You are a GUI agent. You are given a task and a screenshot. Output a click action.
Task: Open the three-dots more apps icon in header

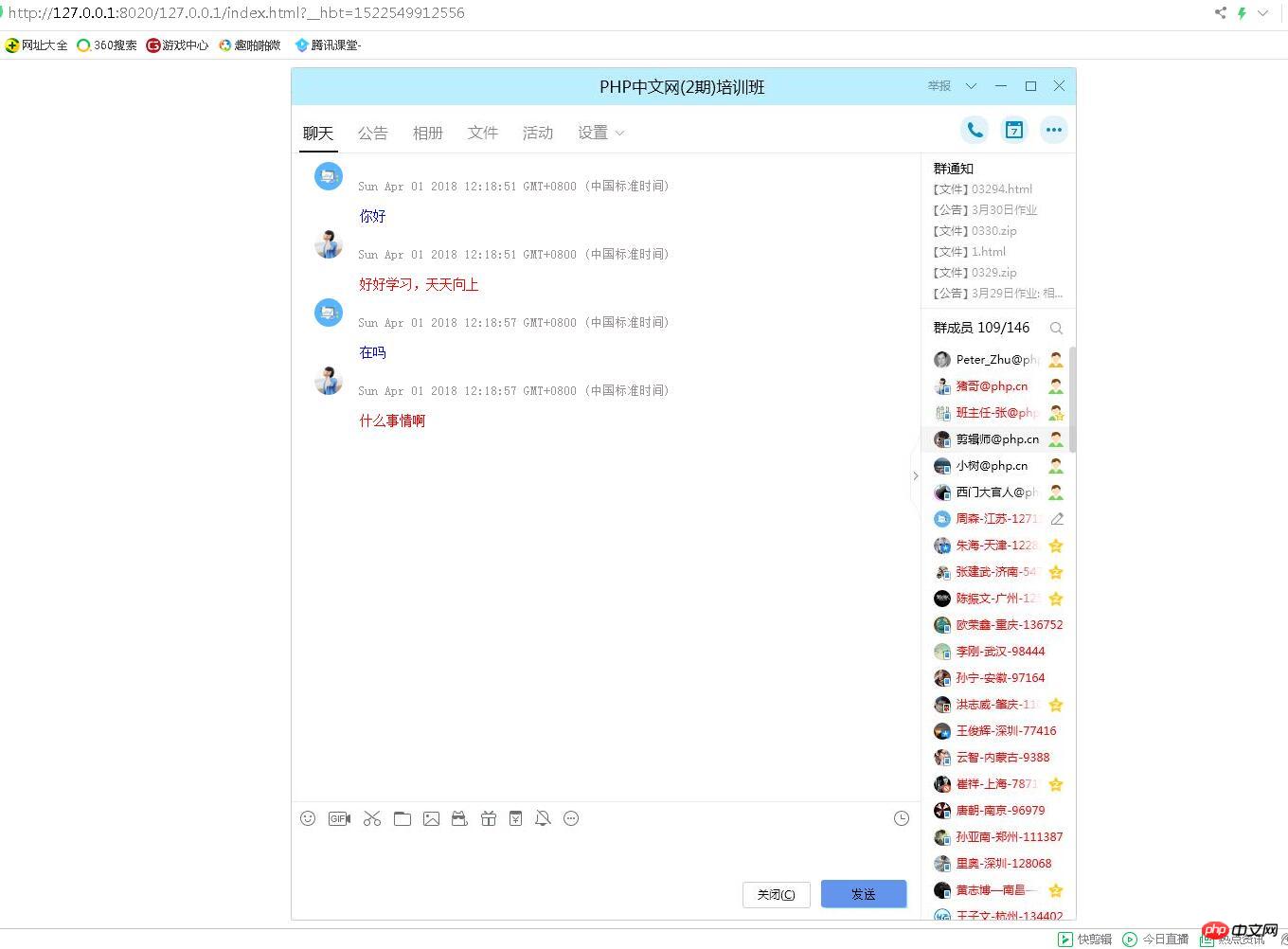click(x=1054, y=130)
